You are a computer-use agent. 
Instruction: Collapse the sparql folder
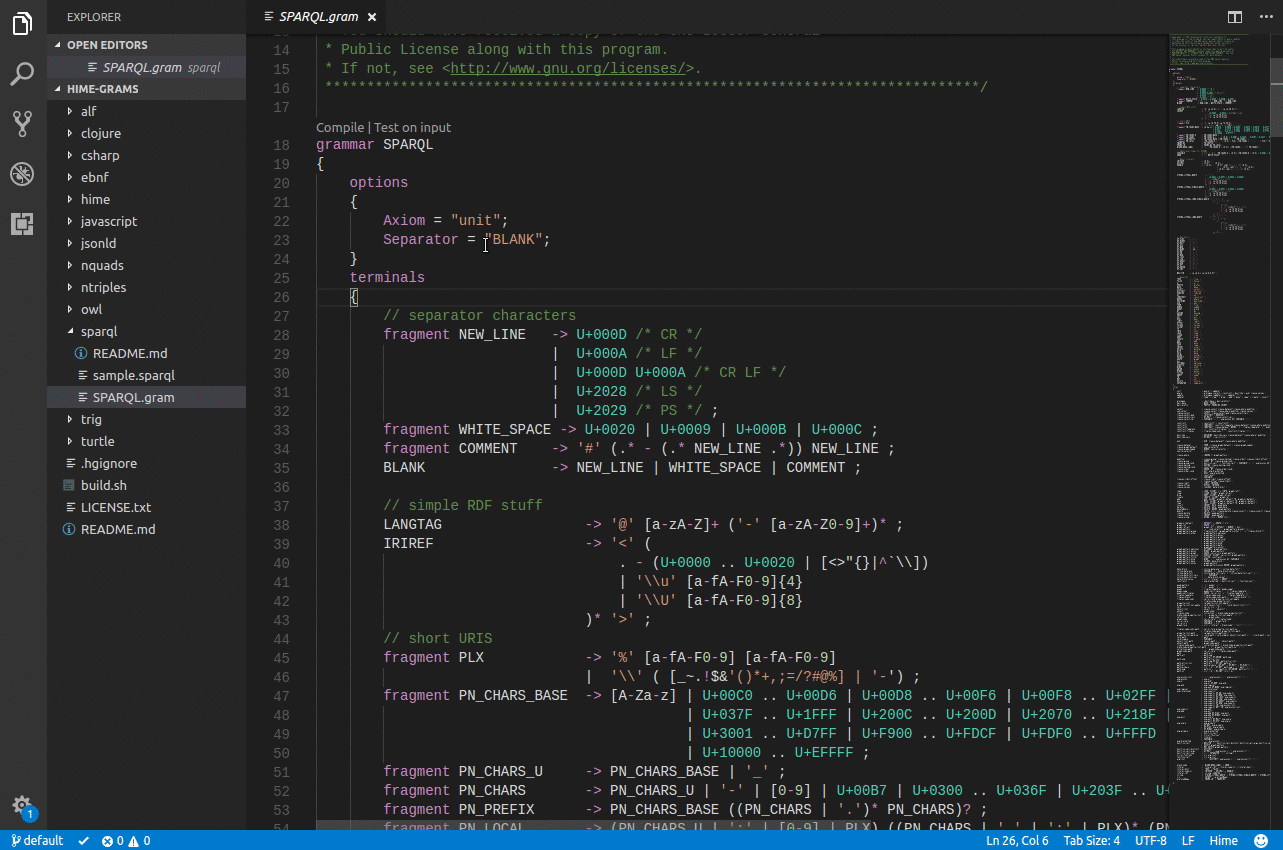pos(100,331)
